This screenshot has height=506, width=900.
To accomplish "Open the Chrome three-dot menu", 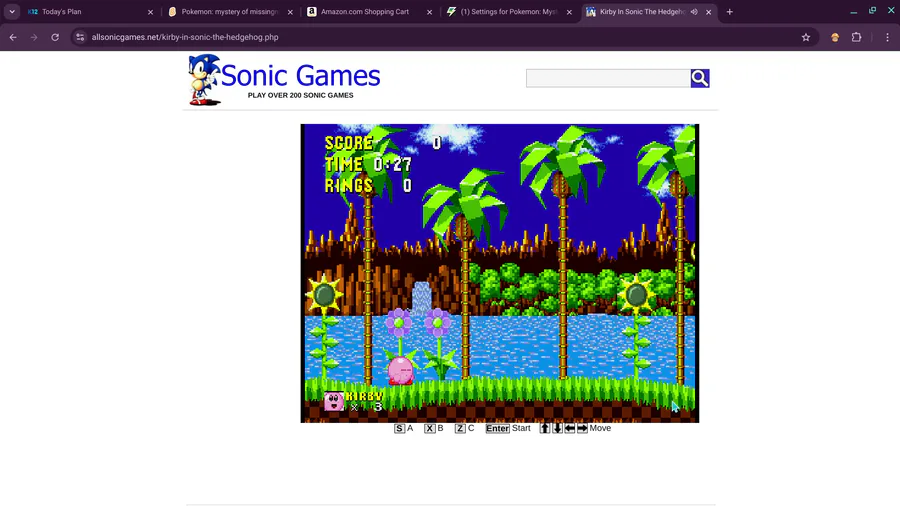I will pyautogui.click(x=887, y=37).
